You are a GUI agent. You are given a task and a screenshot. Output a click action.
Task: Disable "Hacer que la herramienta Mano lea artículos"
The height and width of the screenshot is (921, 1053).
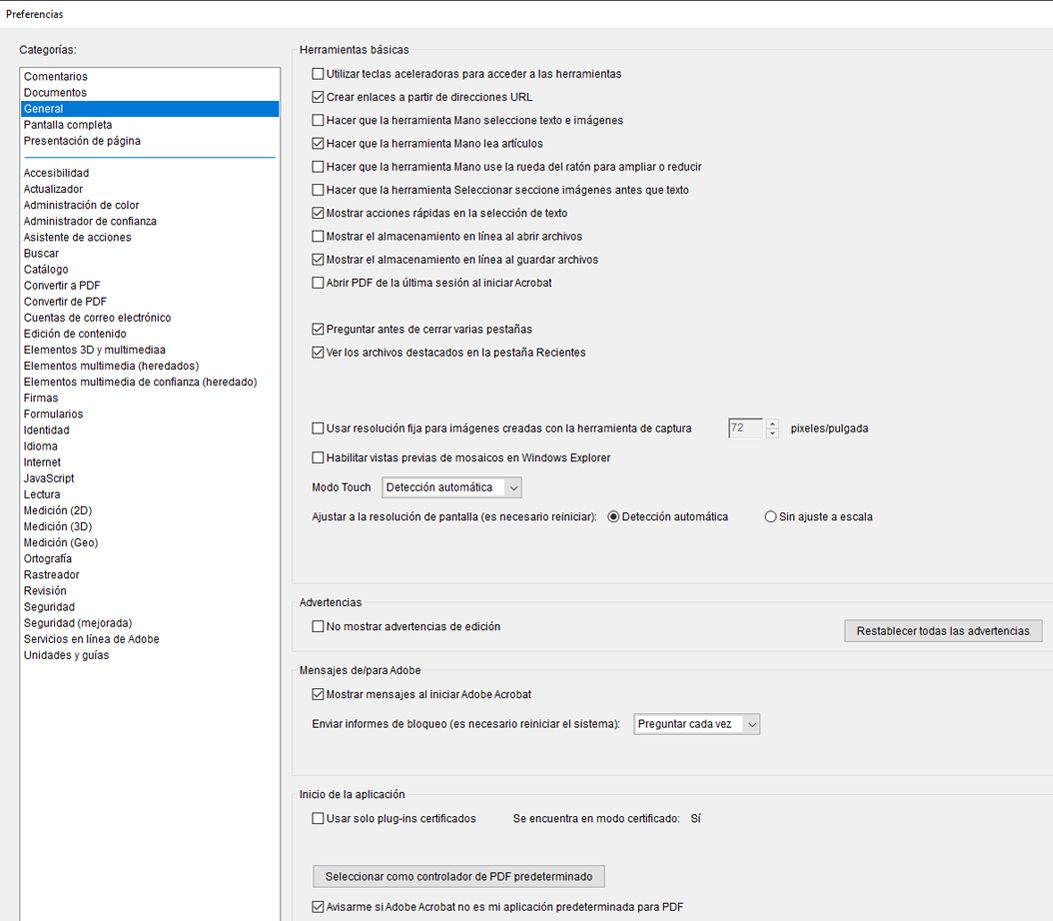point(317,143)
